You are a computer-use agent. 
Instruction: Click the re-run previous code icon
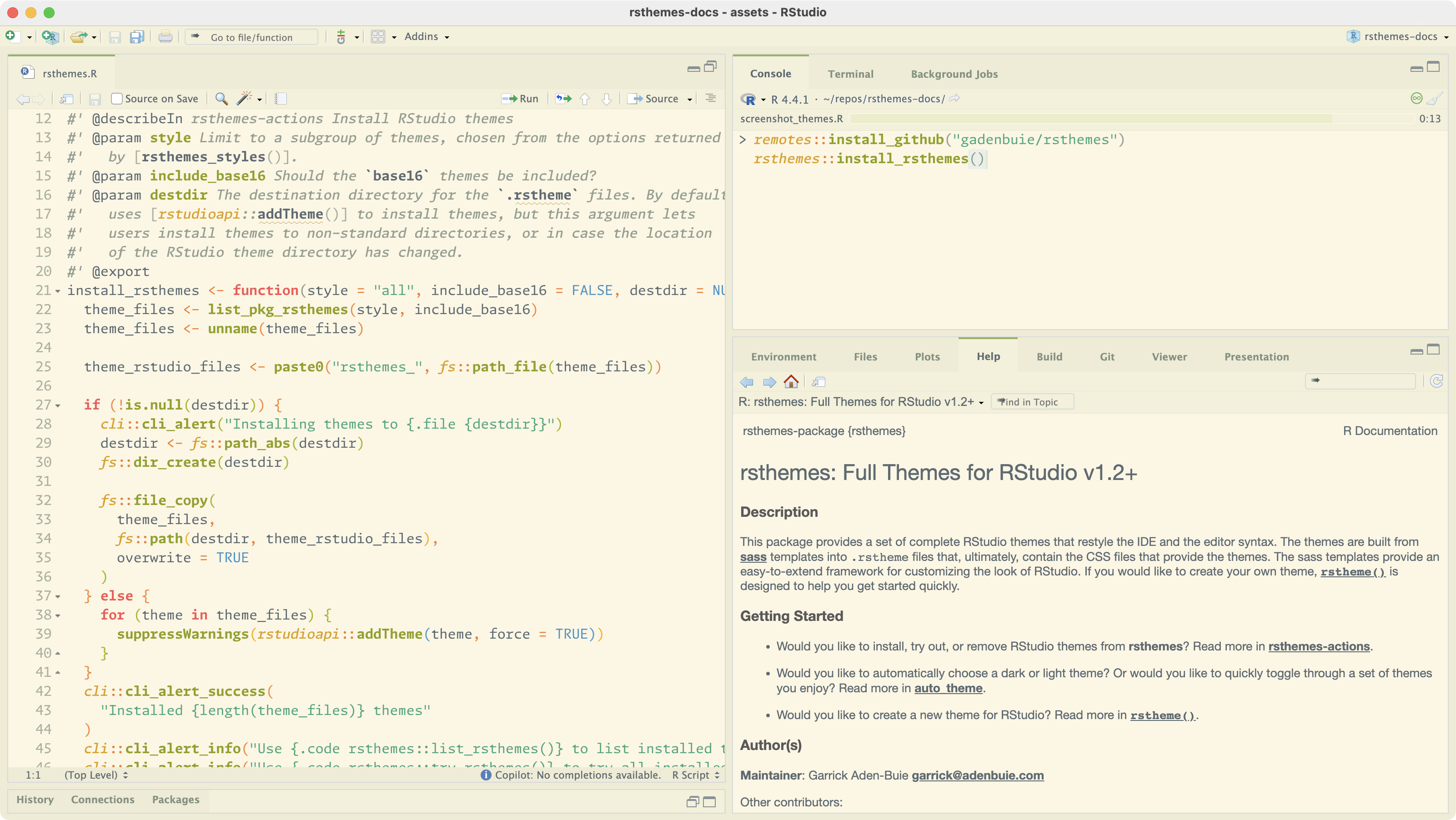(x=563, y=99)
